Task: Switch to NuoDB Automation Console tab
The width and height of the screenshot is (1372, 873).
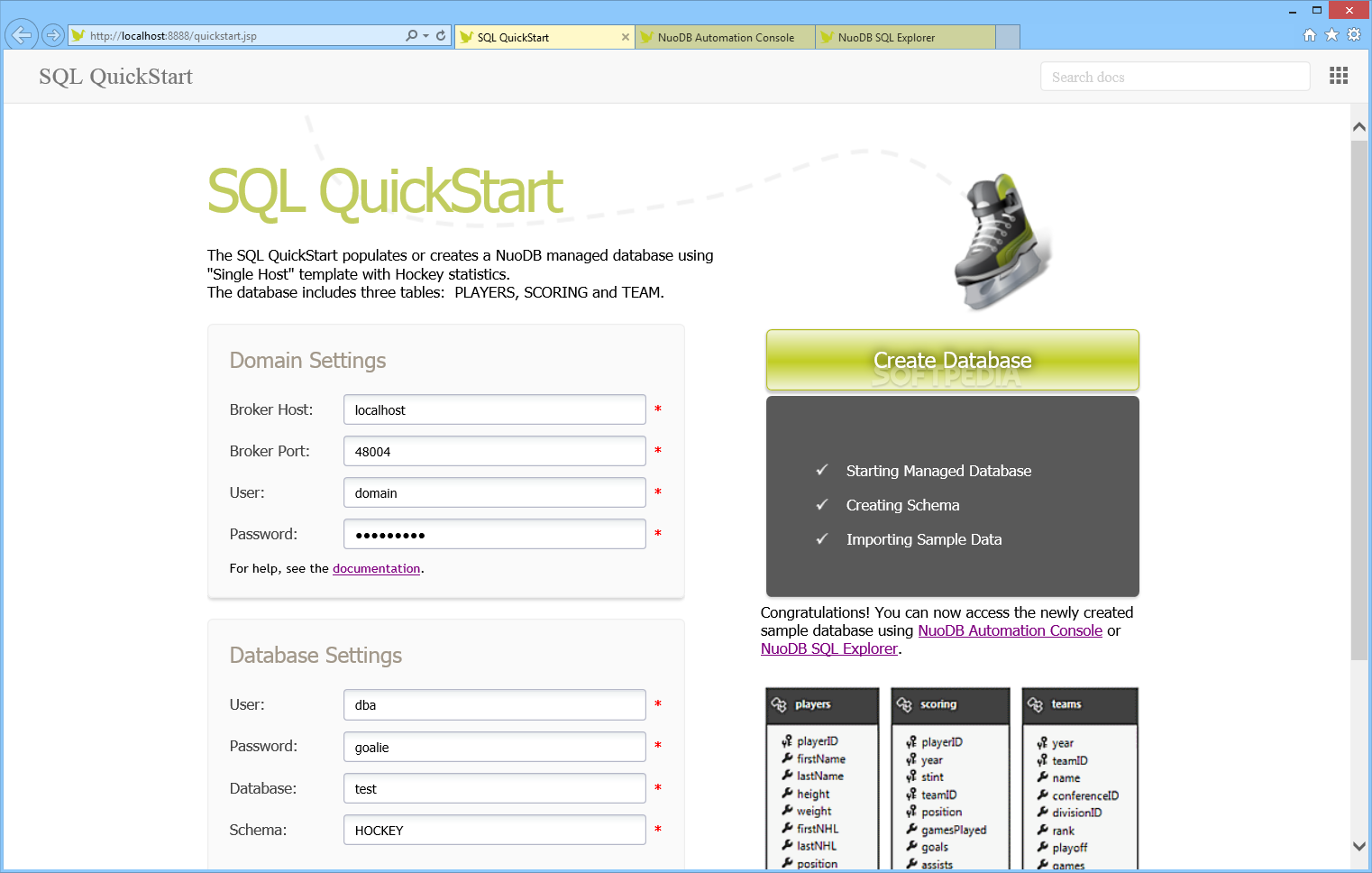Action: click(725, 37)
